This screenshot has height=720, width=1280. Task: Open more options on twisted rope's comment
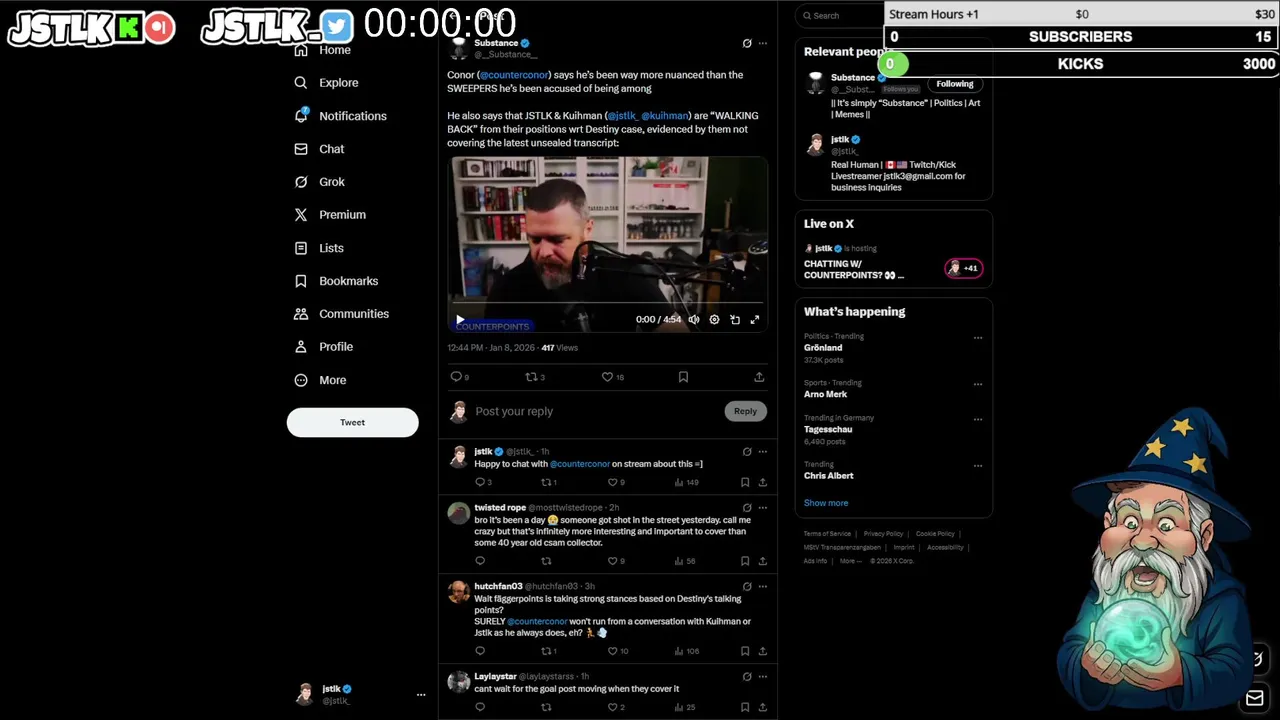pyautogui.click(x=763, y=508)
